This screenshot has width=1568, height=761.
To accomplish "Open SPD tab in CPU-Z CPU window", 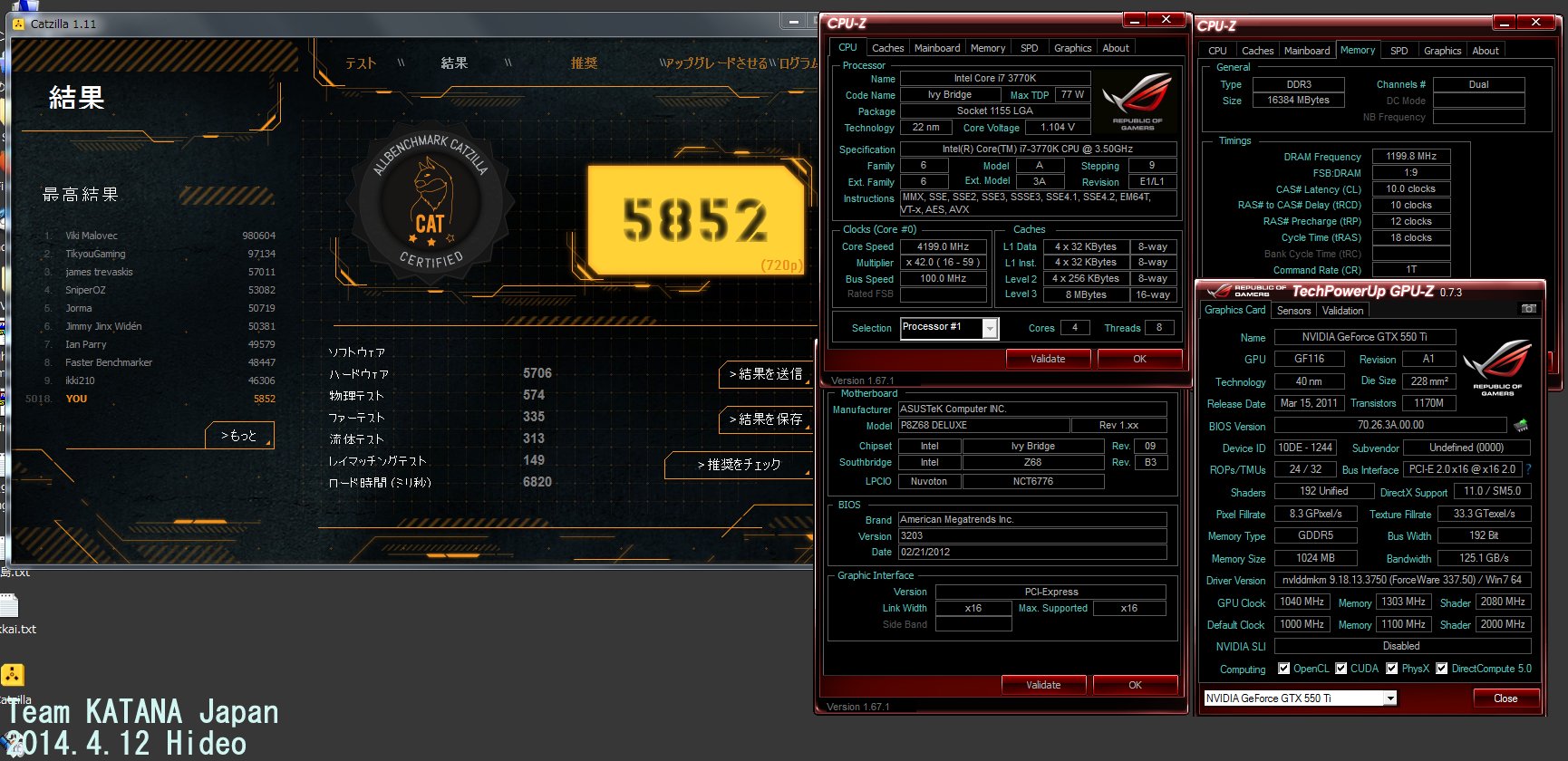I will [1029, 48].
